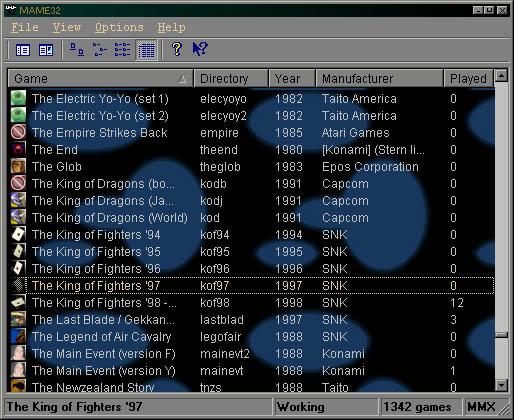Viewport: 514px width, 420px height.
Task: Sort by the Manufacturer column header
Action: pyautogui.click(x=379, y=79)
